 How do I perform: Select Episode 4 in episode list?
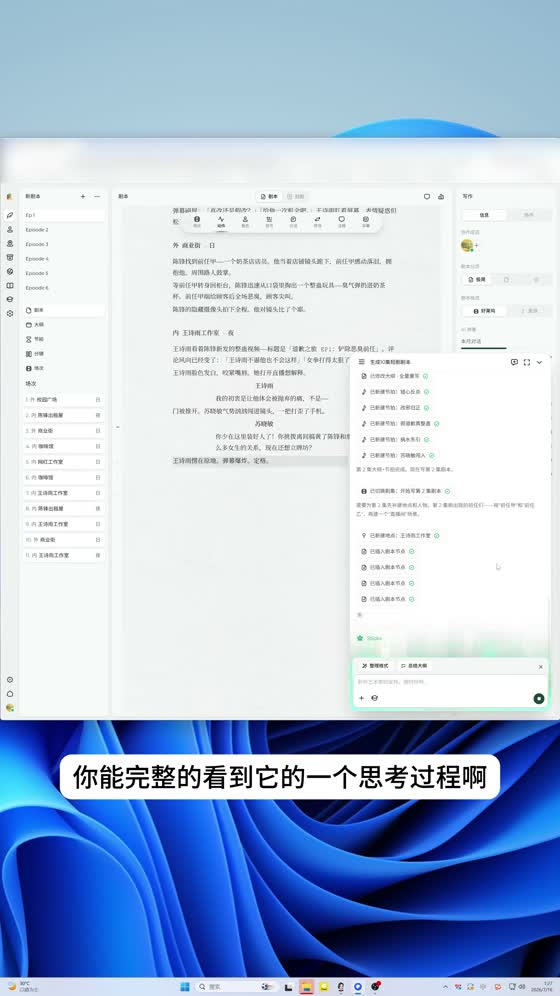[63, 259]
